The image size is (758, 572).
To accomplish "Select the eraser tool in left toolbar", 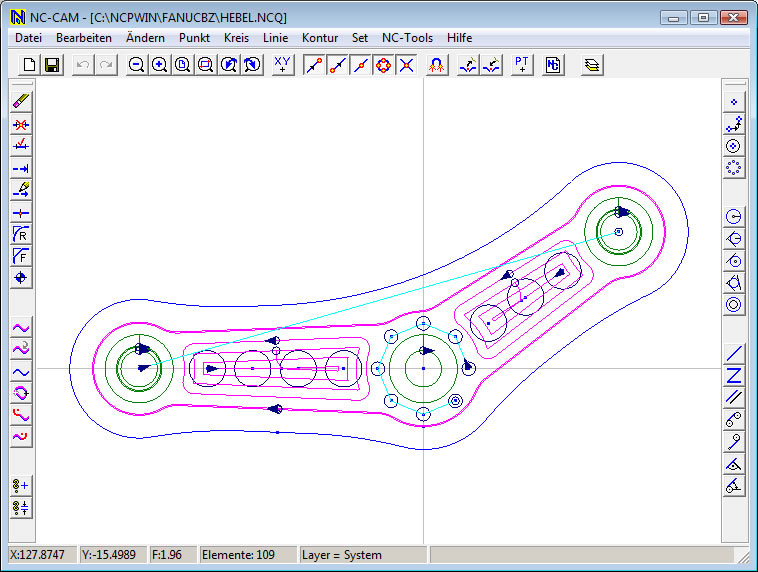I will pyautogui.click(x=21, y=102).
